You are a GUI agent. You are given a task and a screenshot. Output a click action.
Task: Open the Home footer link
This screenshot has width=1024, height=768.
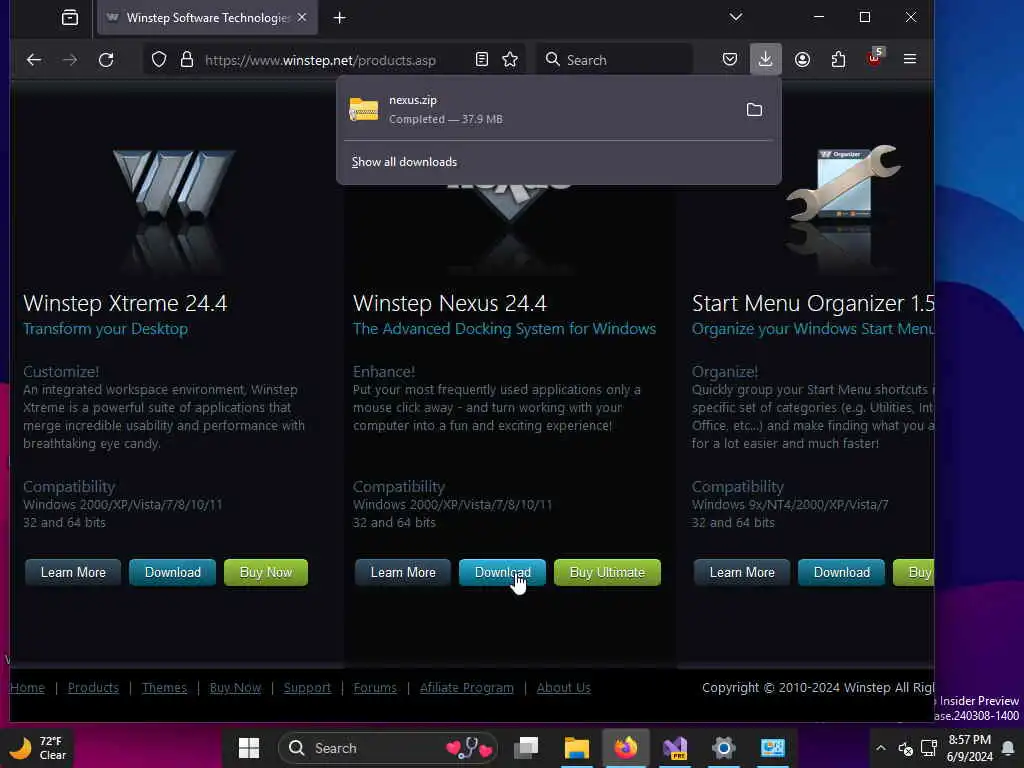(27, 688)
